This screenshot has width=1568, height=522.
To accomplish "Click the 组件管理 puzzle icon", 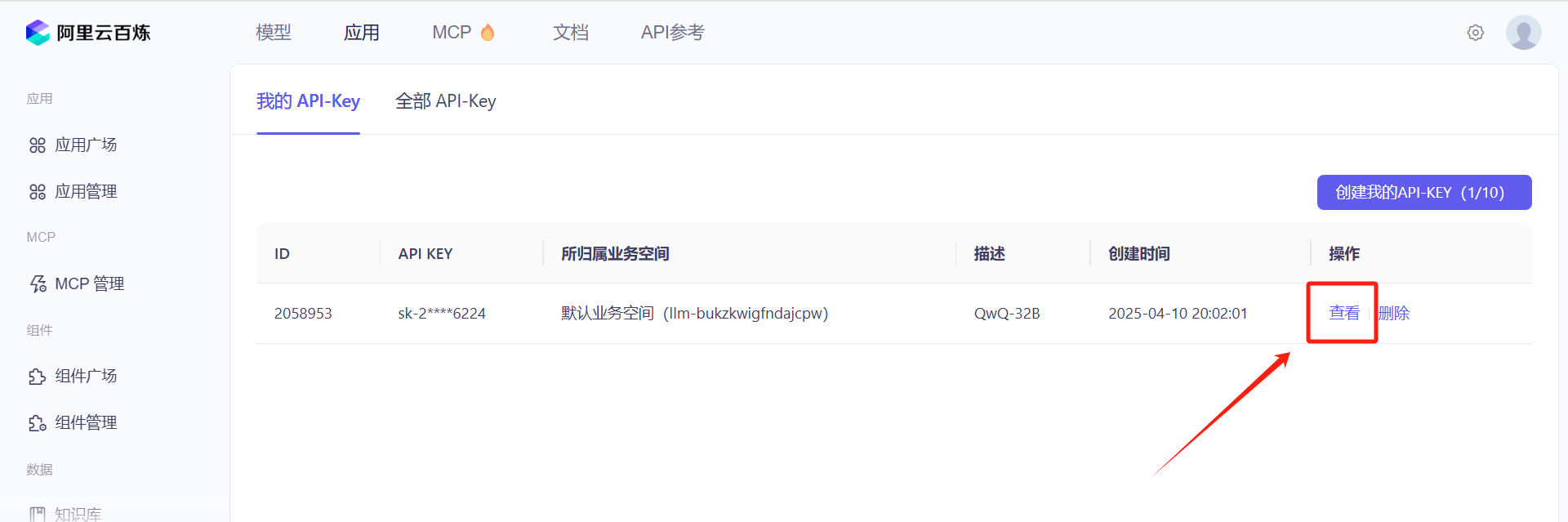I will 38,423.
